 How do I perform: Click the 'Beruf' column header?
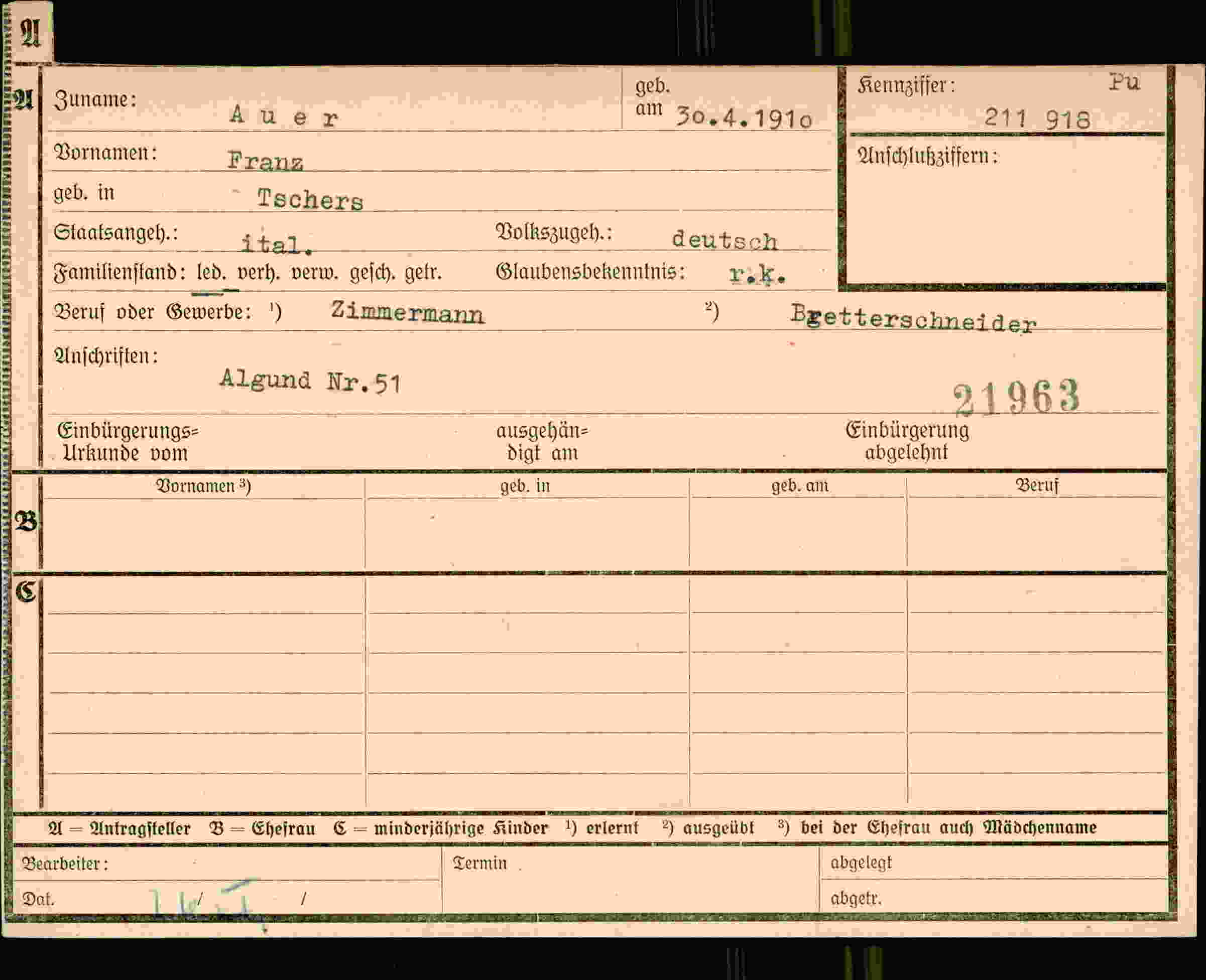click(1037, 485)
